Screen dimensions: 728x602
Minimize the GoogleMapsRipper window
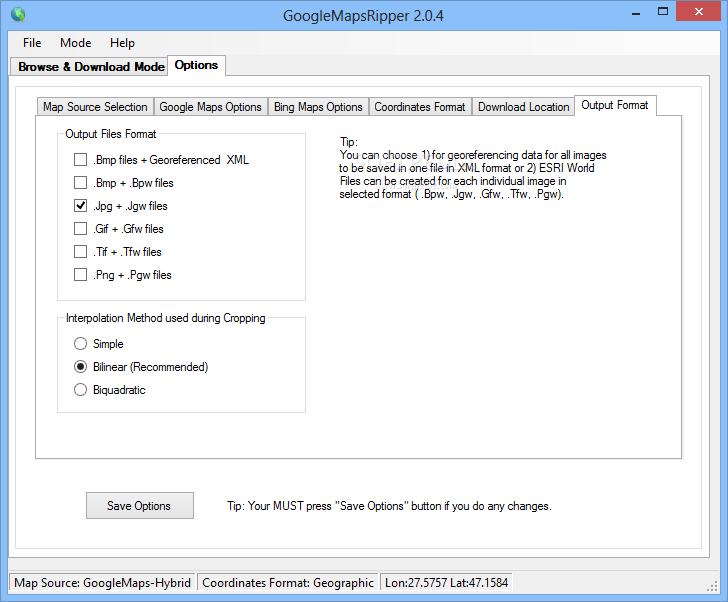tap(636, 12)
